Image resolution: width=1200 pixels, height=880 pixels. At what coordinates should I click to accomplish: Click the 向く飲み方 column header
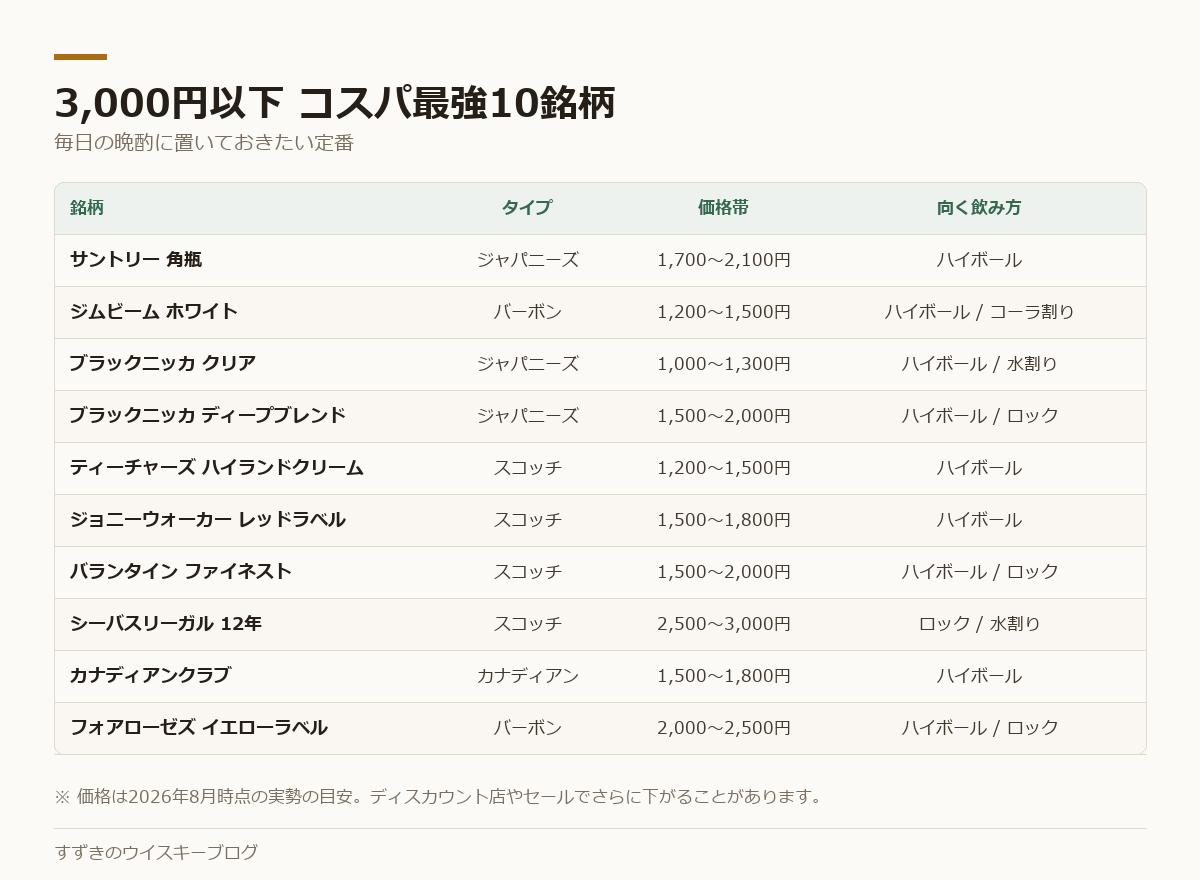point(979,208)
